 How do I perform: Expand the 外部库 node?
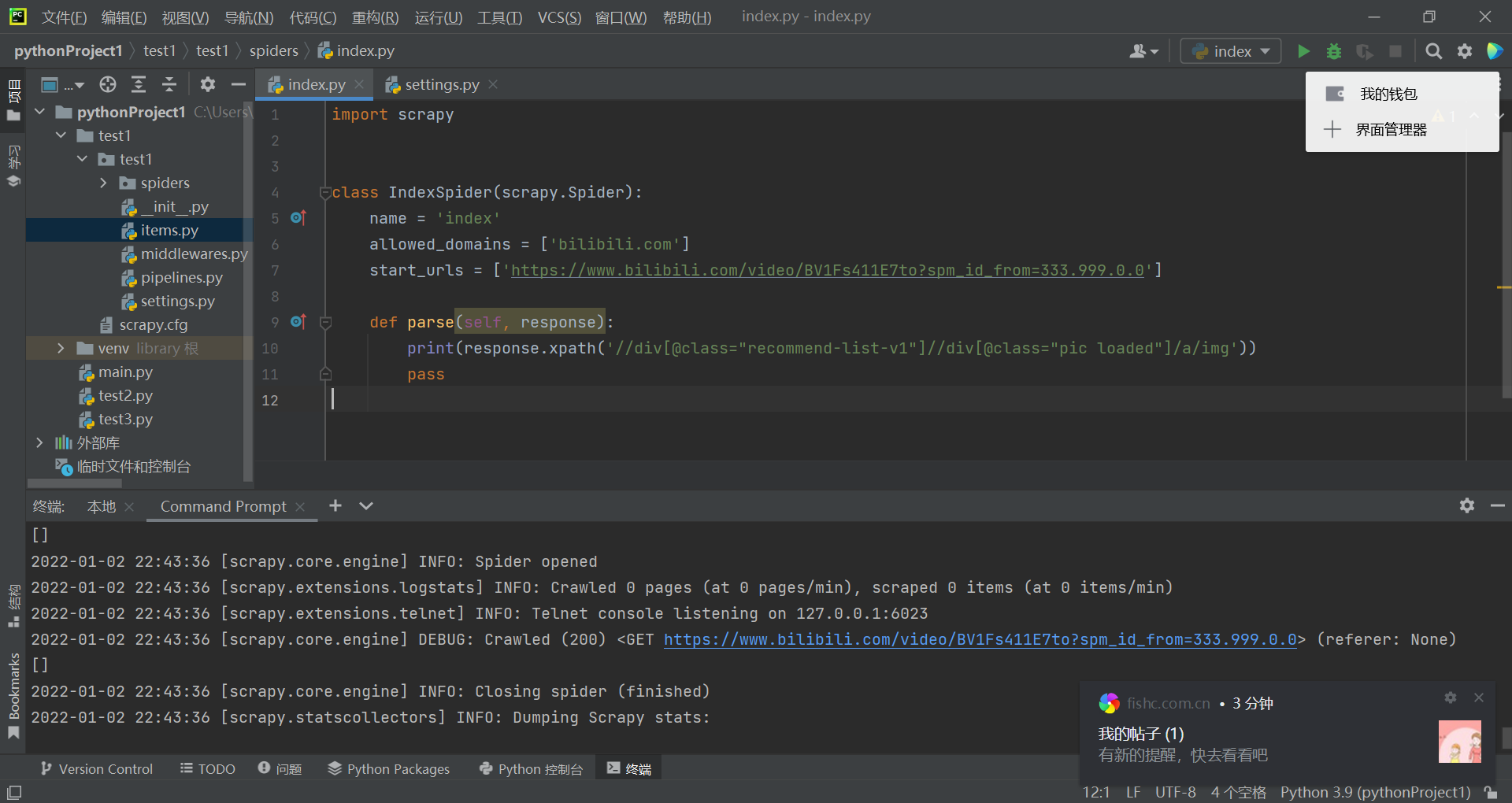coord(39,442)
